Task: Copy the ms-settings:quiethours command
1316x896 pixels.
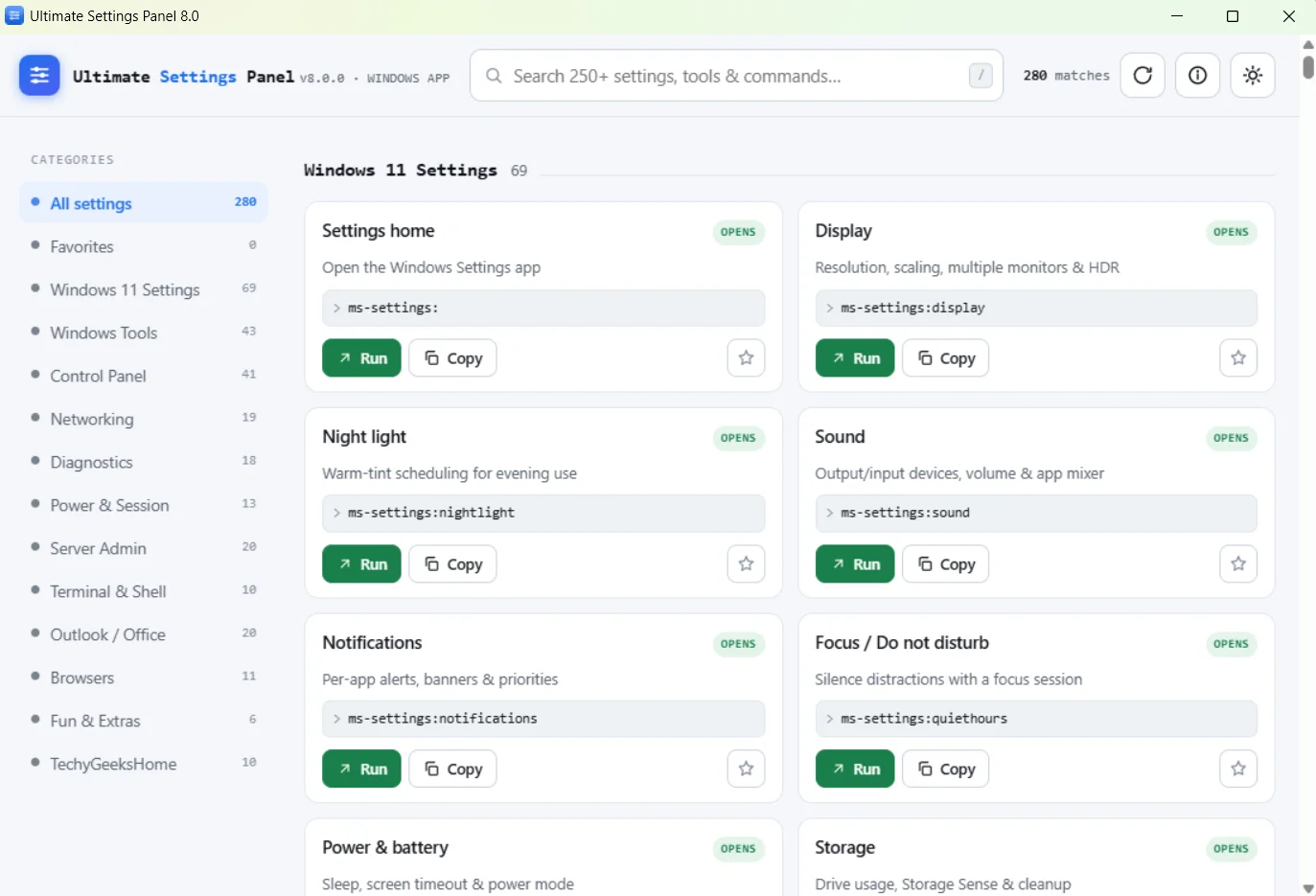Action: 946,769
